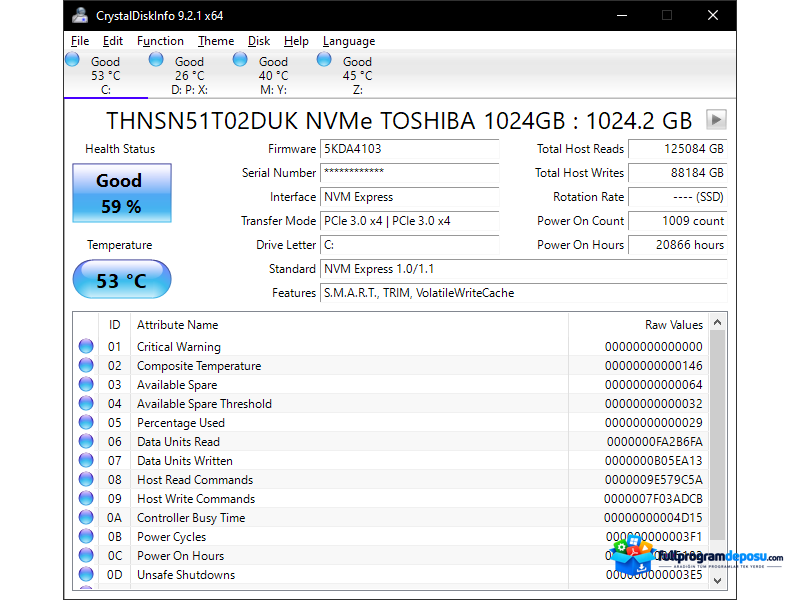The image size is (800, 600).
Task: Click the scrollbar down arrow in attribute list
Action: click(717, 581)
